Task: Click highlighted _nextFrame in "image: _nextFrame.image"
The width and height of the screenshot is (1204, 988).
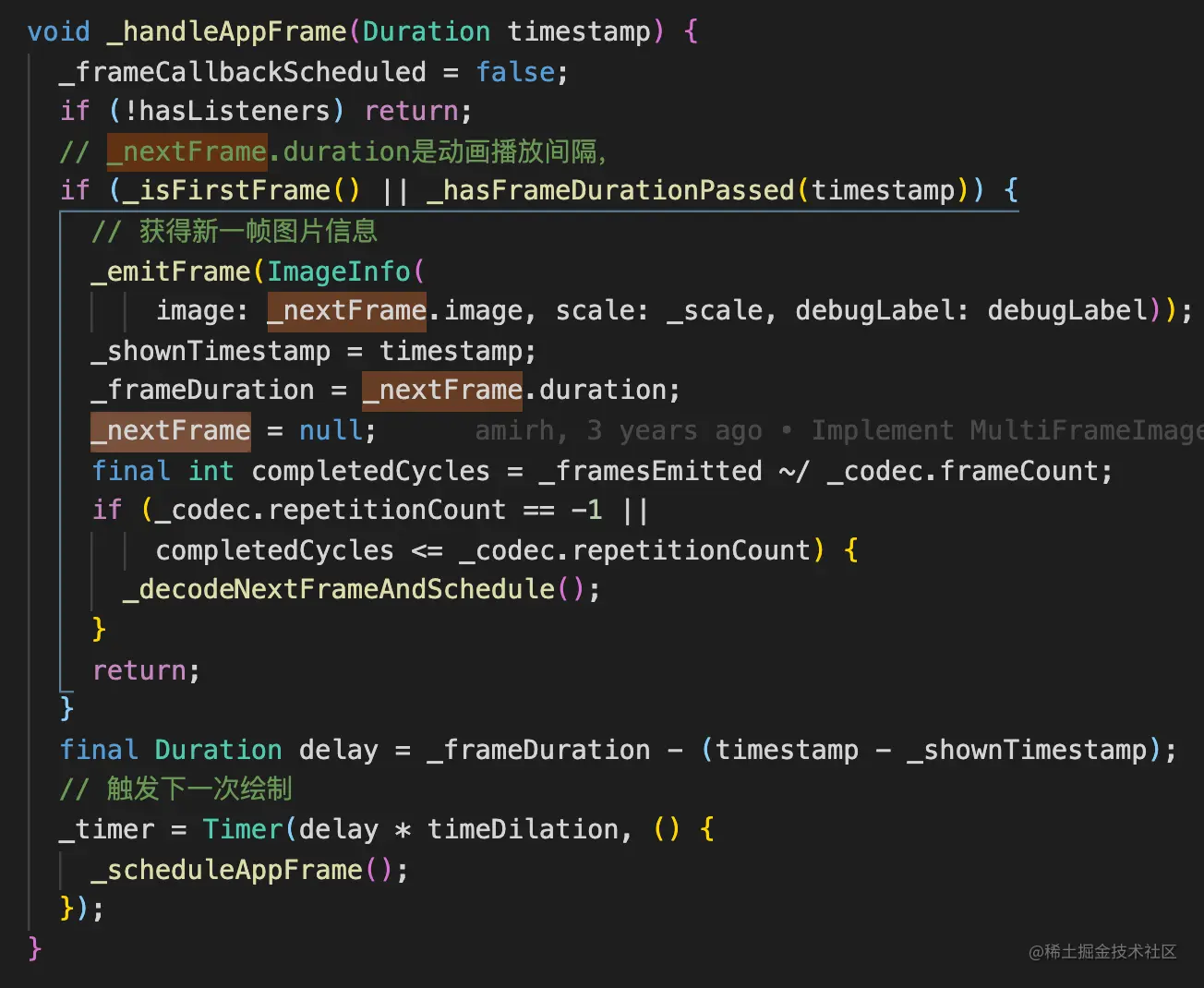Action: point(347,311)
